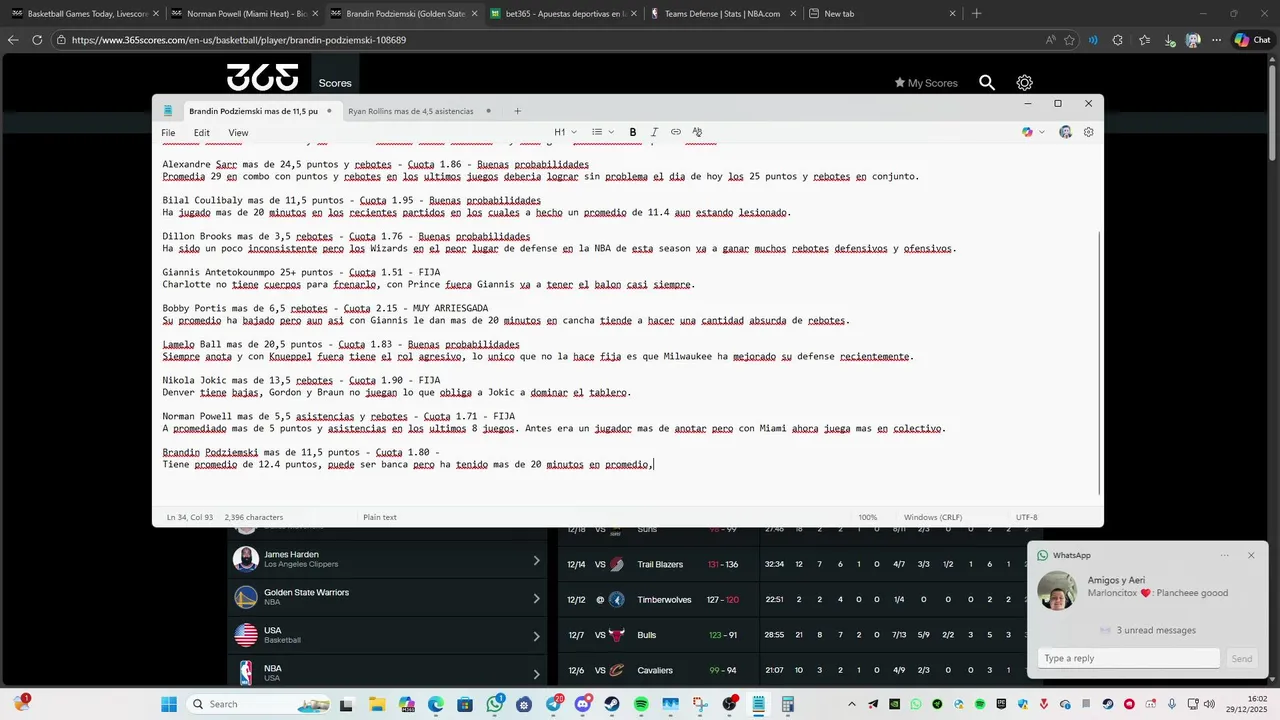This screenshot has height=720, width=1280.
Task: Toggle italic formatting in Notepad
Action: (655, 132)
